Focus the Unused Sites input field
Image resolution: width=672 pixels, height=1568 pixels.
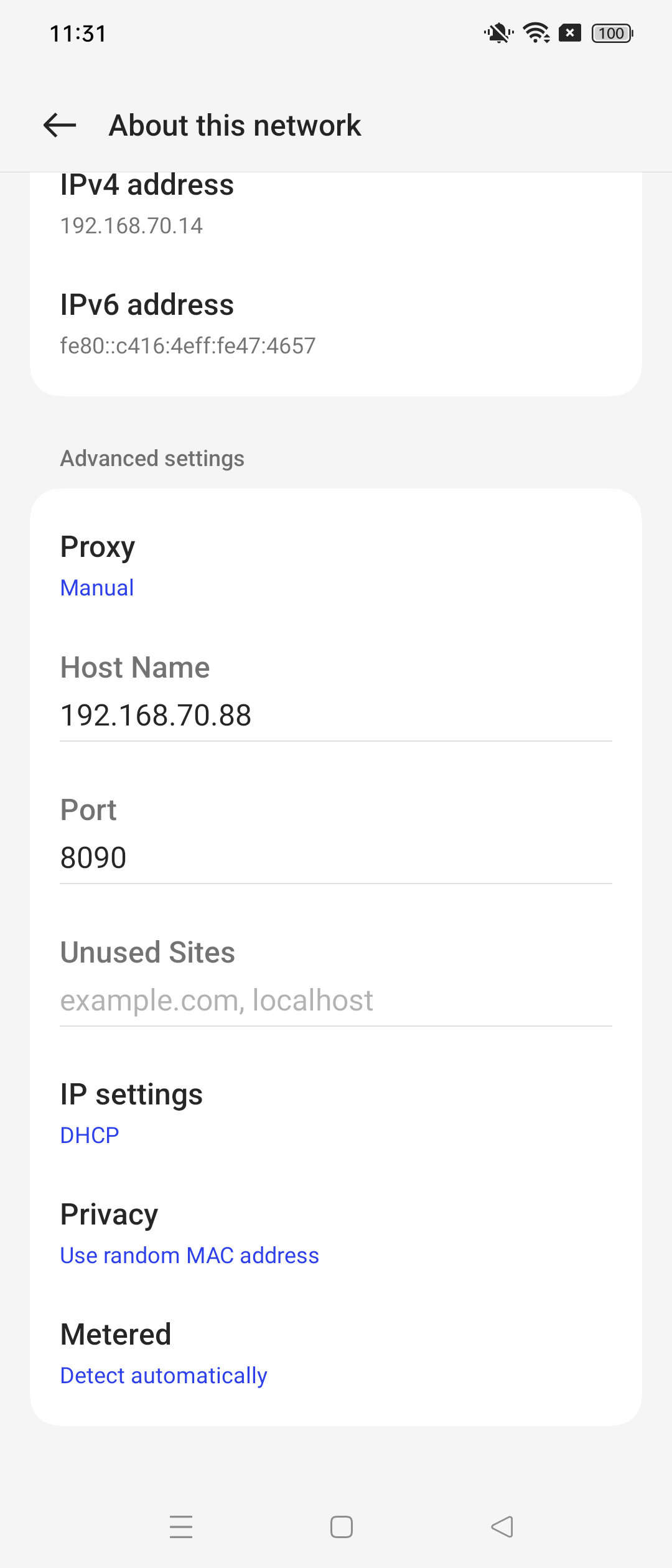[x=336, y=1001]
